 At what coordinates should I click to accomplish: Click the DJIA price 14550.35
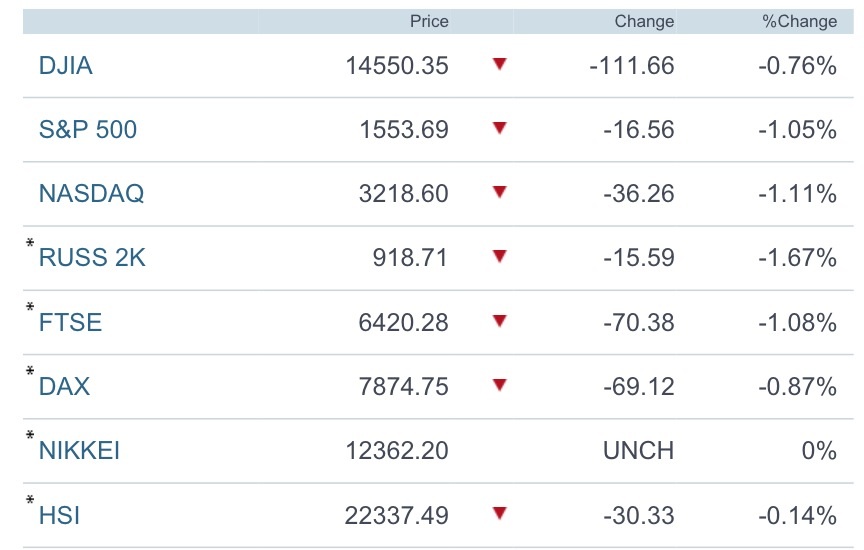(397, 66)
